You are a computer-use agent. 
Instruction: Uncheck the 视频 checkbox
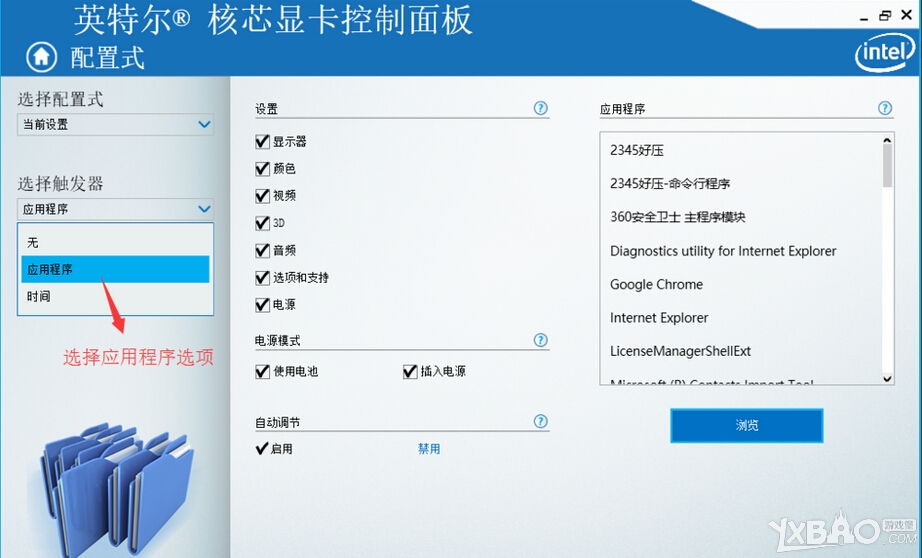point(262,196)
